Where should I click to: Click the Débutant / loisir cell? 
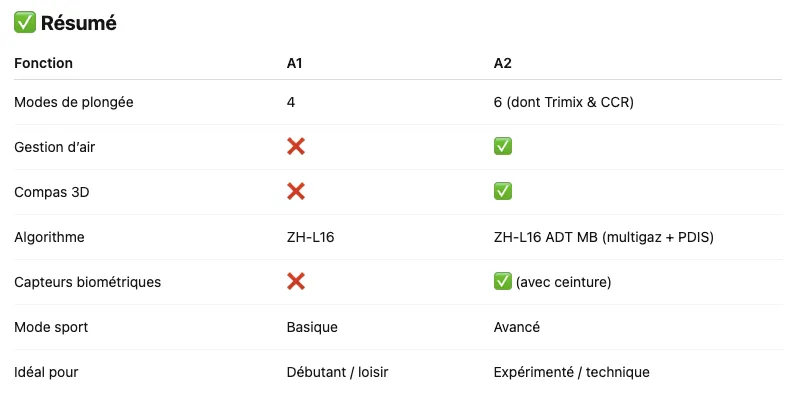coord(337,372)
